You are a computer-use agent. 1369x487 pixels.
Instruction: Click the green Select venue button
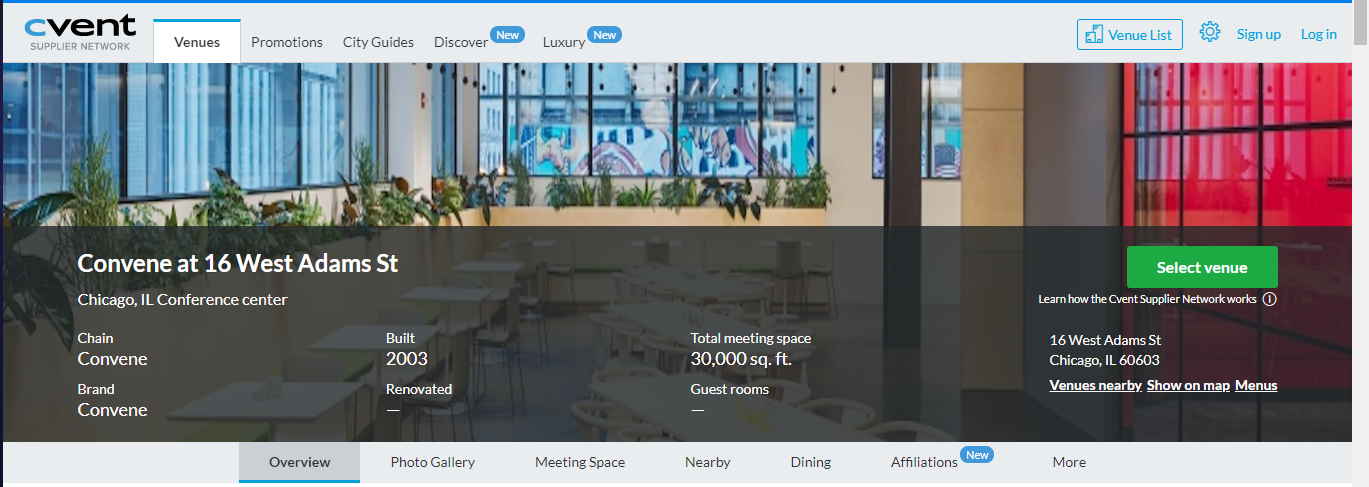[1202, 267]
